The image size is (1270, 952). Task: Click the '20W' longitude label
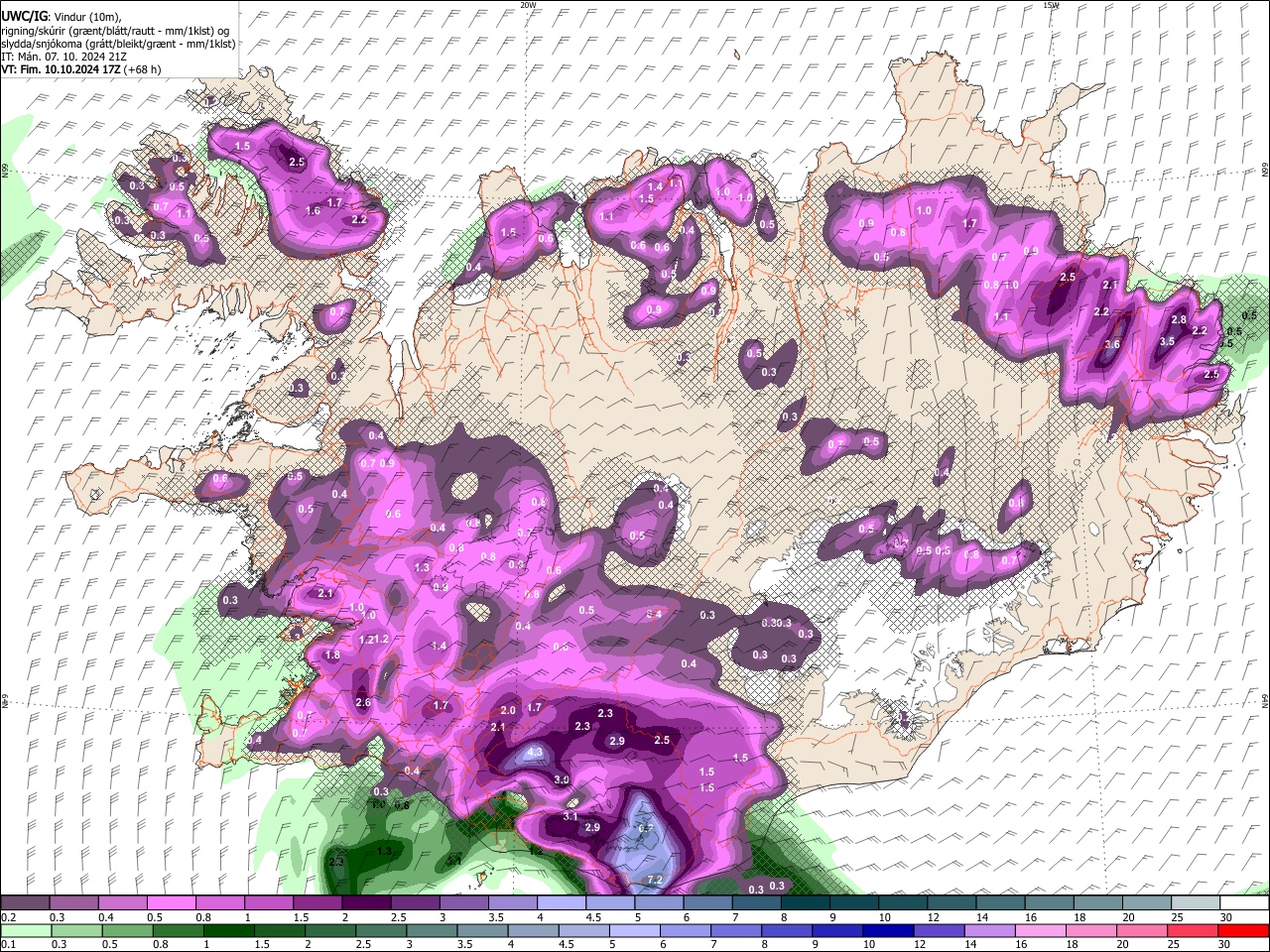(528, 5)
